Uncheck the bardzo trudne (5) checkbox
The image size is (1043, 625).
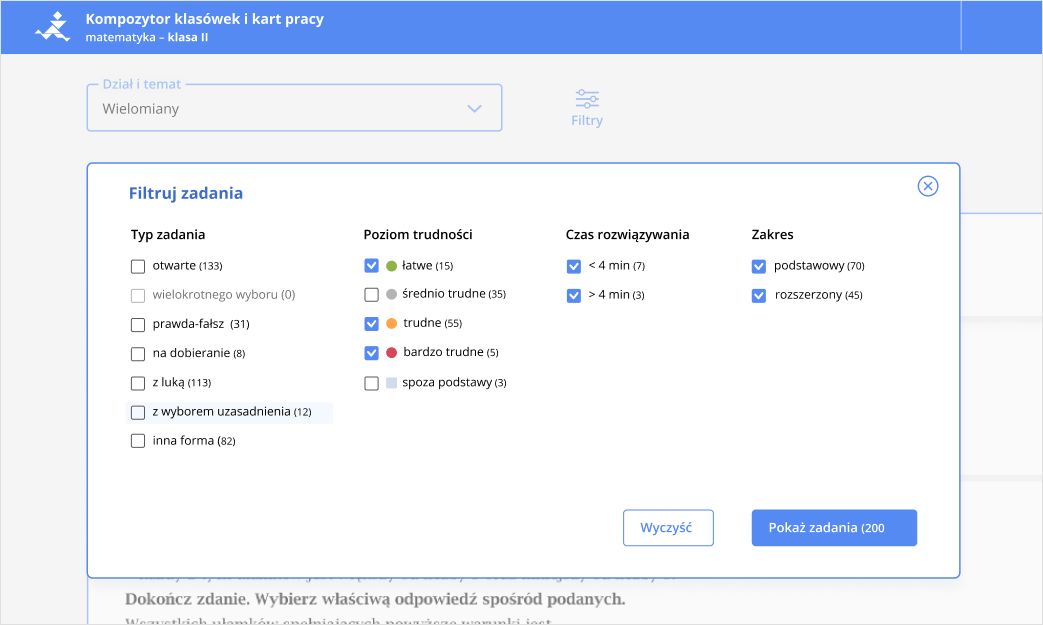(371, 353)
